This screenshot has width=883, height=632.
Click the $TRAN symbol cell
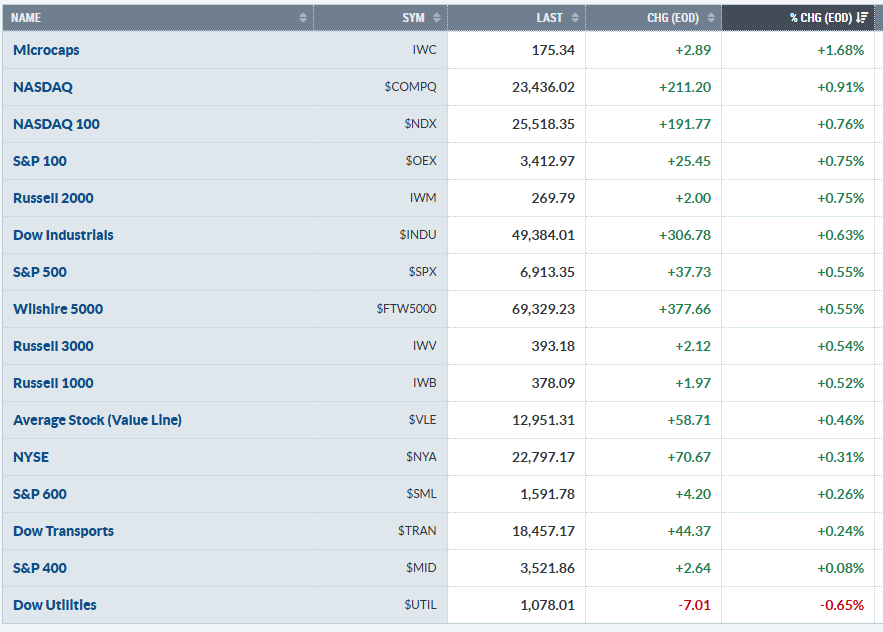pyautogui.click(x=417, y=531)
